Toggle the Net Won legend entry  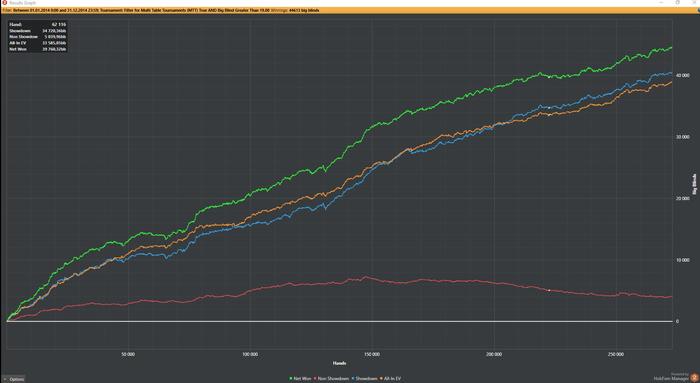coord(300,379)
